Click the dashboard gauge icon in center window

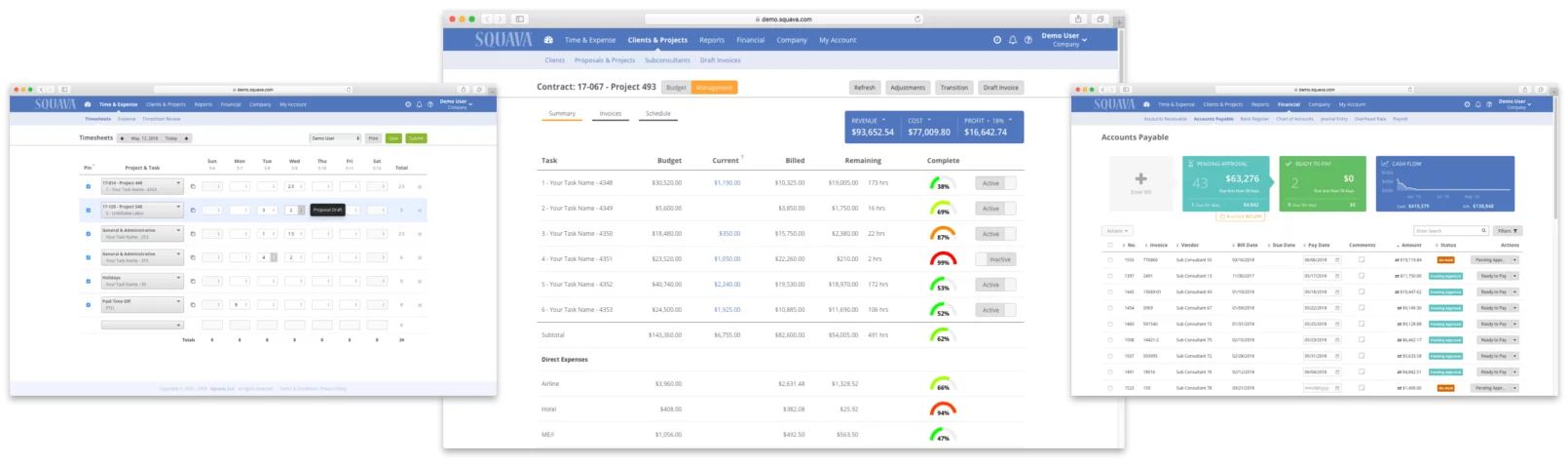[x=548, y=40]
